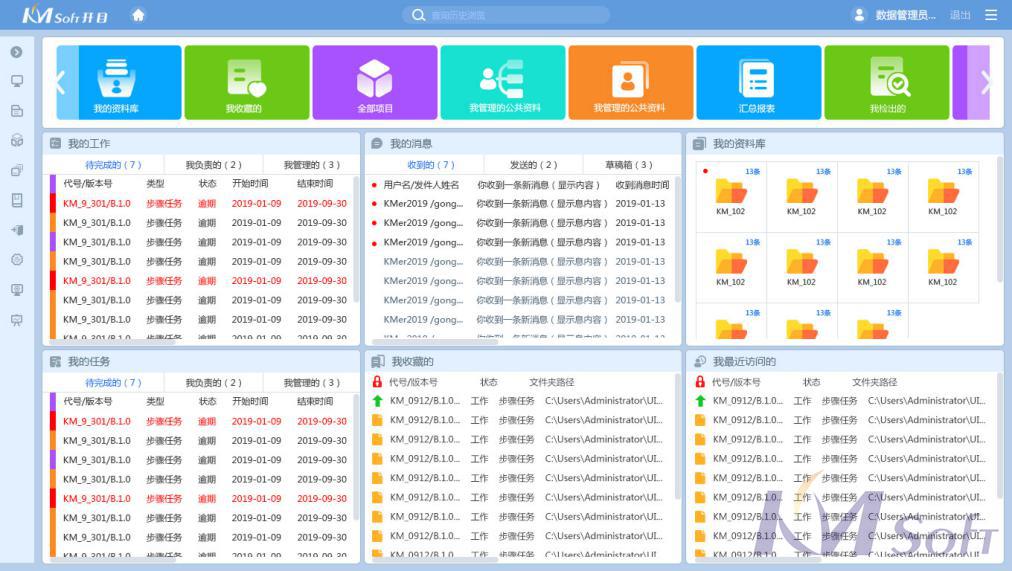The image size is (1012, 571).
Task: Click the home icon in top bar
Action: coord(138,15)
